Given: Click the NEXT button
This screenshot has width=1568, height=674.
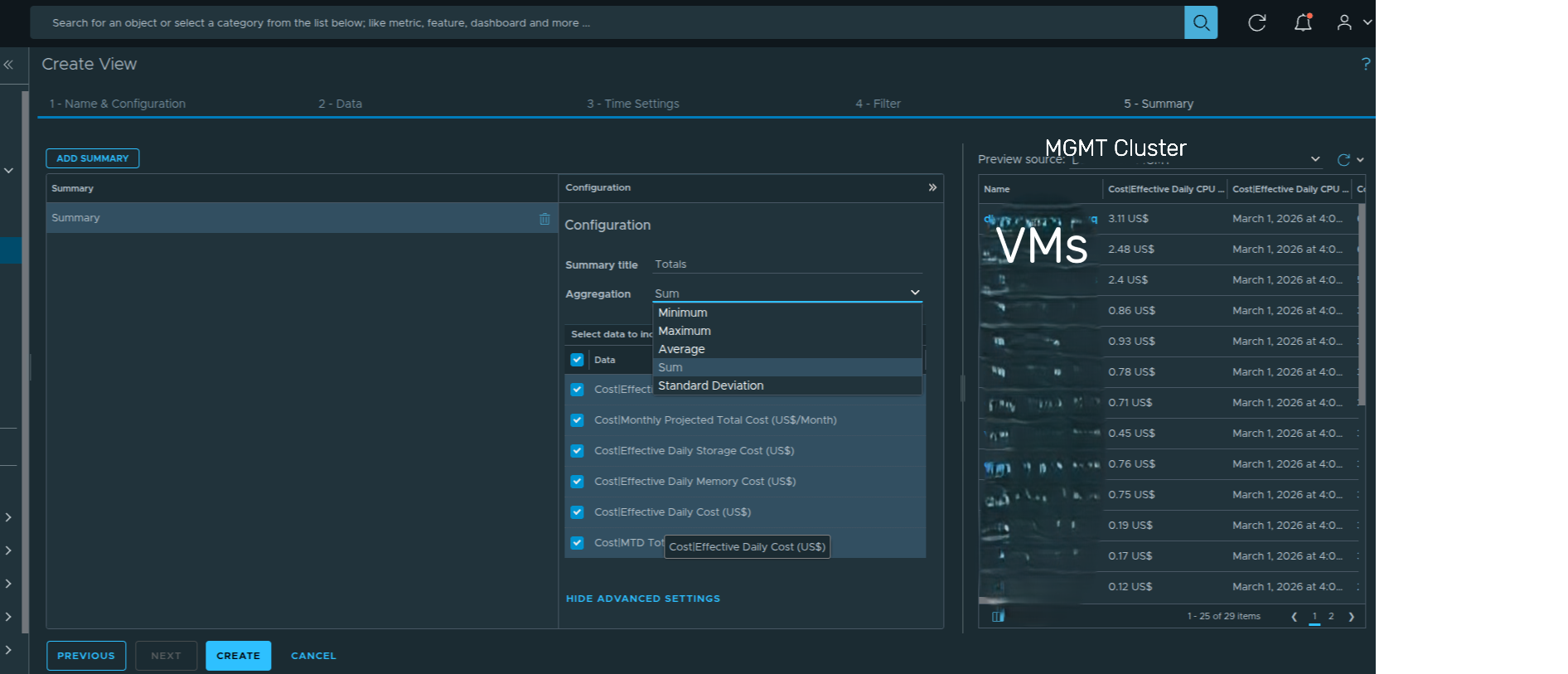Looking at the screenshot, I should [166, 656].
